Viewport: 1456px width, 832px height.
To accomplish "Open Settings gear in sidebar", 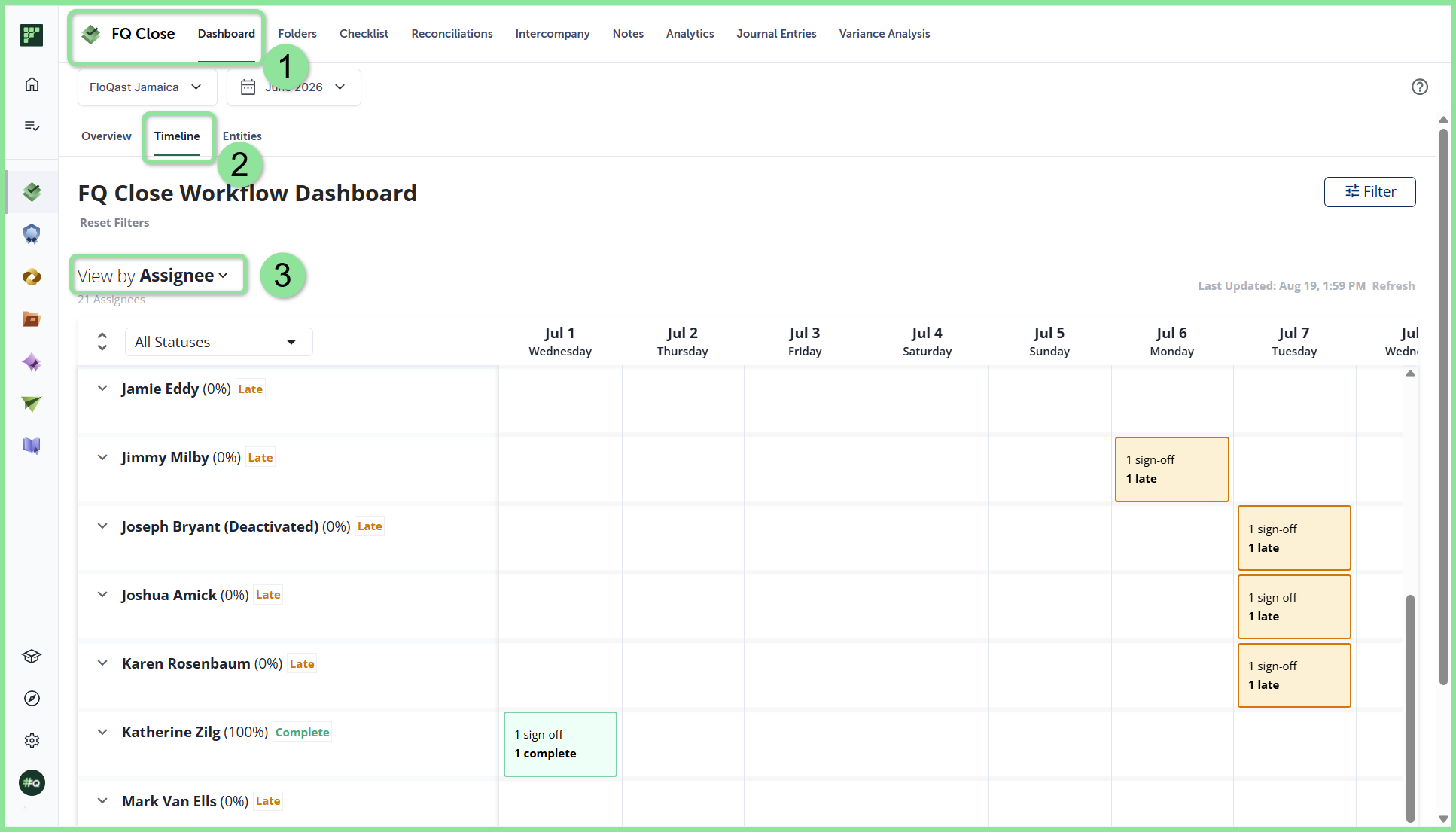I will (x=32, y=741).
